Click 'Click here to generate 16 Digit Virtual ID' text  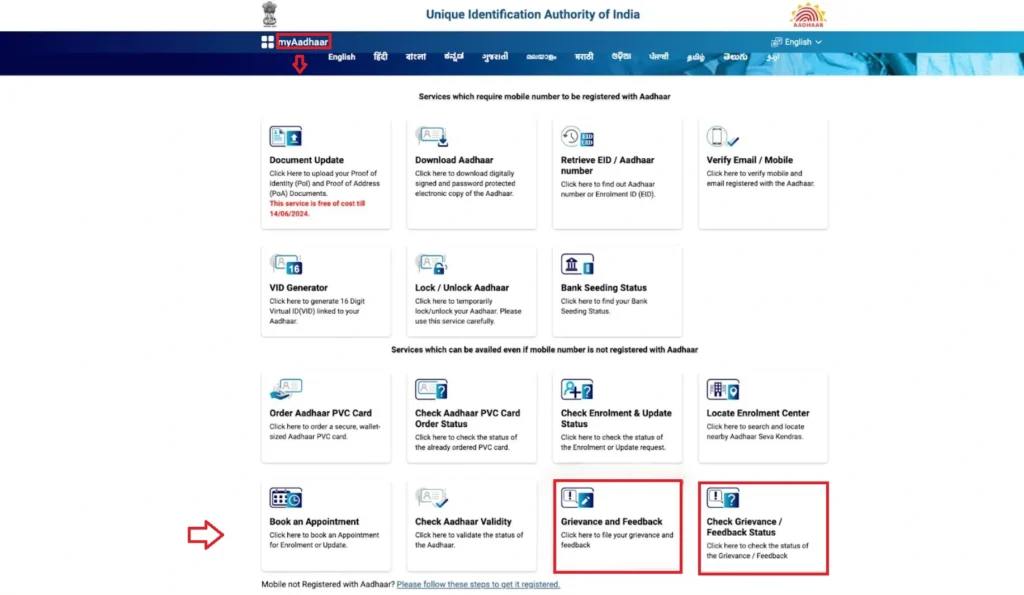point(317,311)
